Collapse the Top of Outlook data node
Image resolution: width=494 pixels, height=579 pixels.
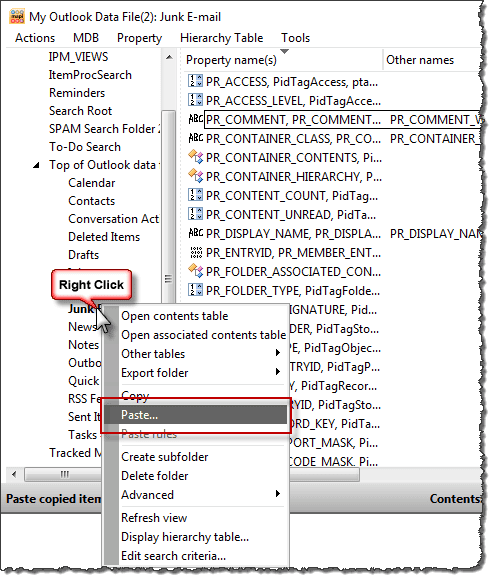37,165
